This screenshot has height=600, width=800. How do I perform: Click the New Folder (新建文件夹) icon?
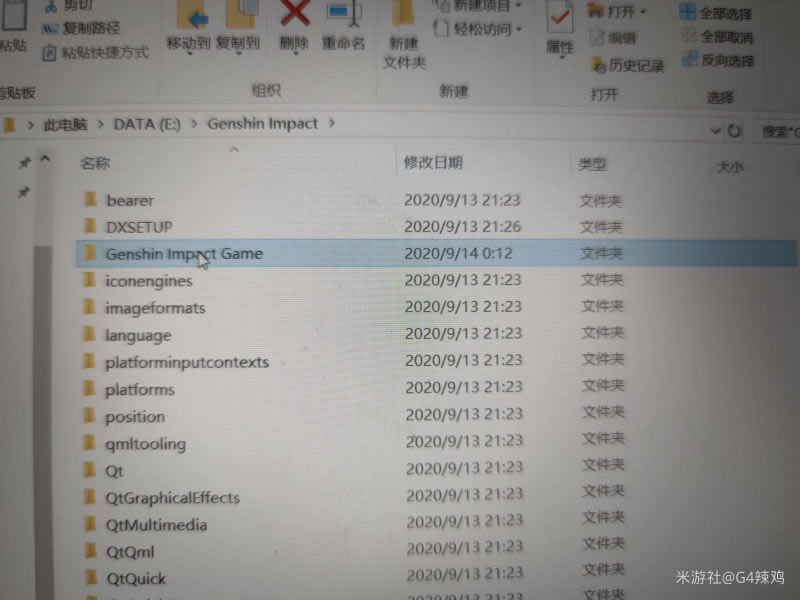[x=403, y=16]
